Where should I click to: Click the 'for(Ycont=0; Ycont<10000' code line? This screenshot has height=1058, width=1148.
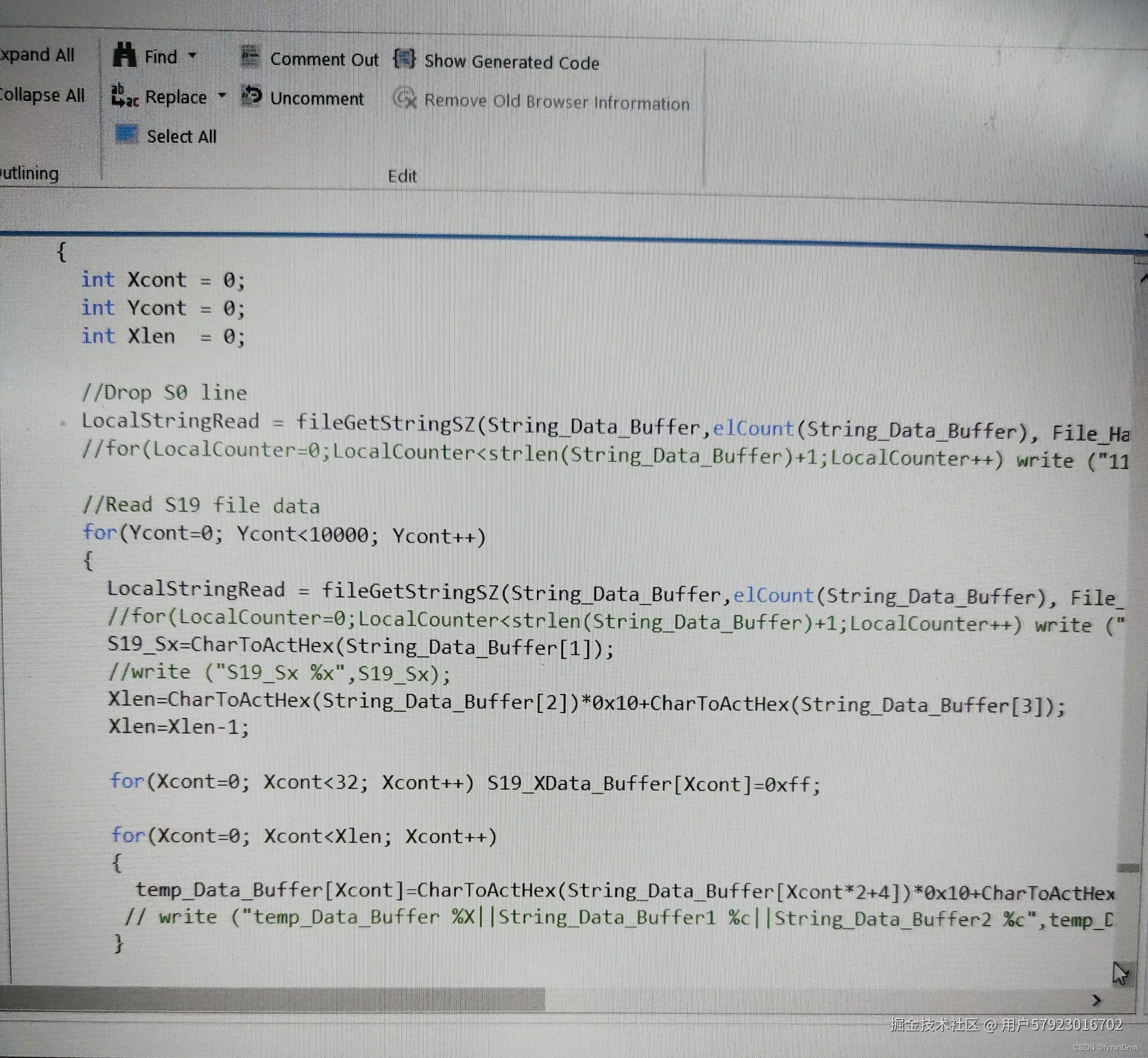tap(284, 534)
